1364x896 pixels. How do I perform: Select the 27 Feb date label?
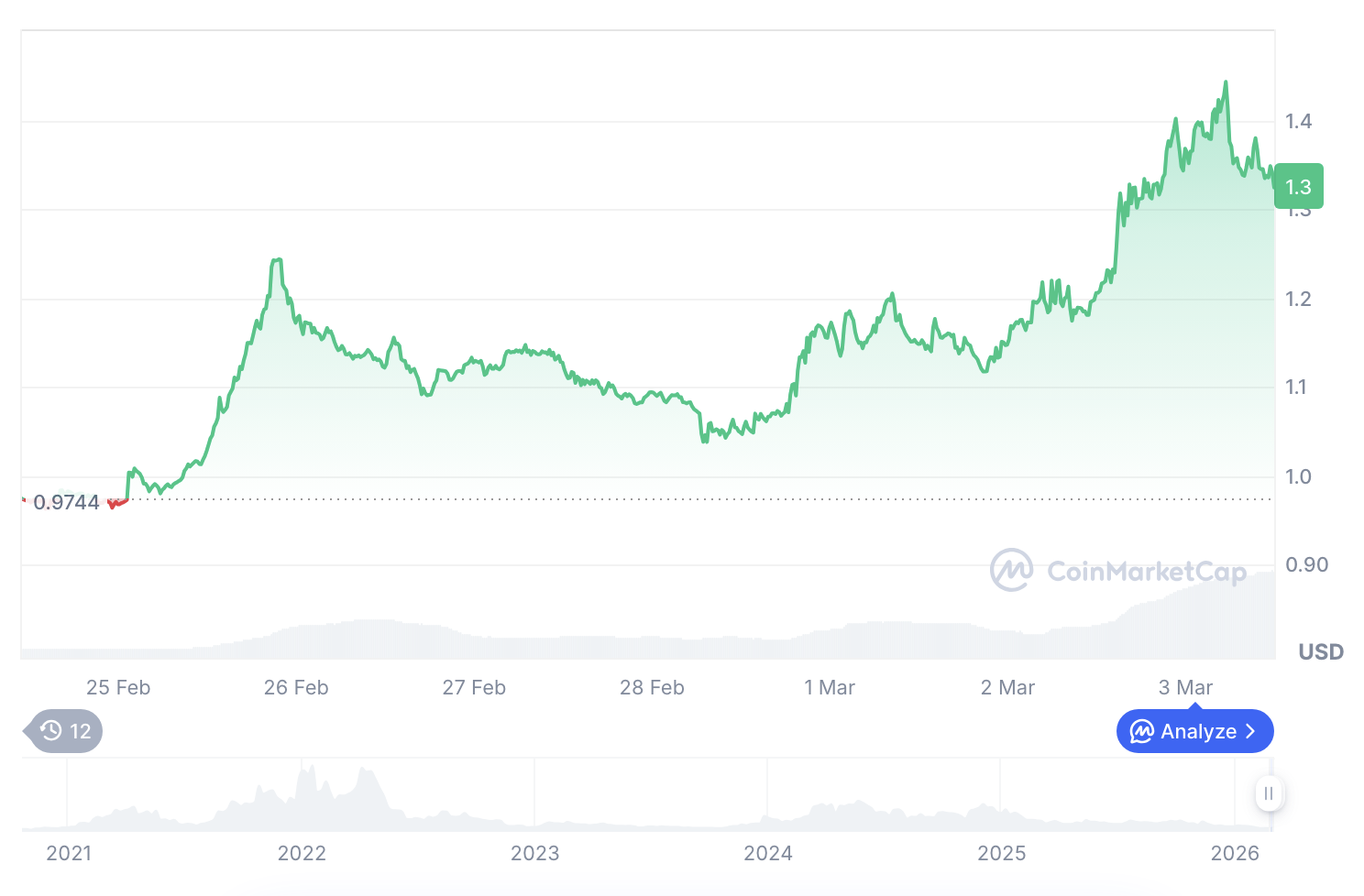click(x=474, y=688)
